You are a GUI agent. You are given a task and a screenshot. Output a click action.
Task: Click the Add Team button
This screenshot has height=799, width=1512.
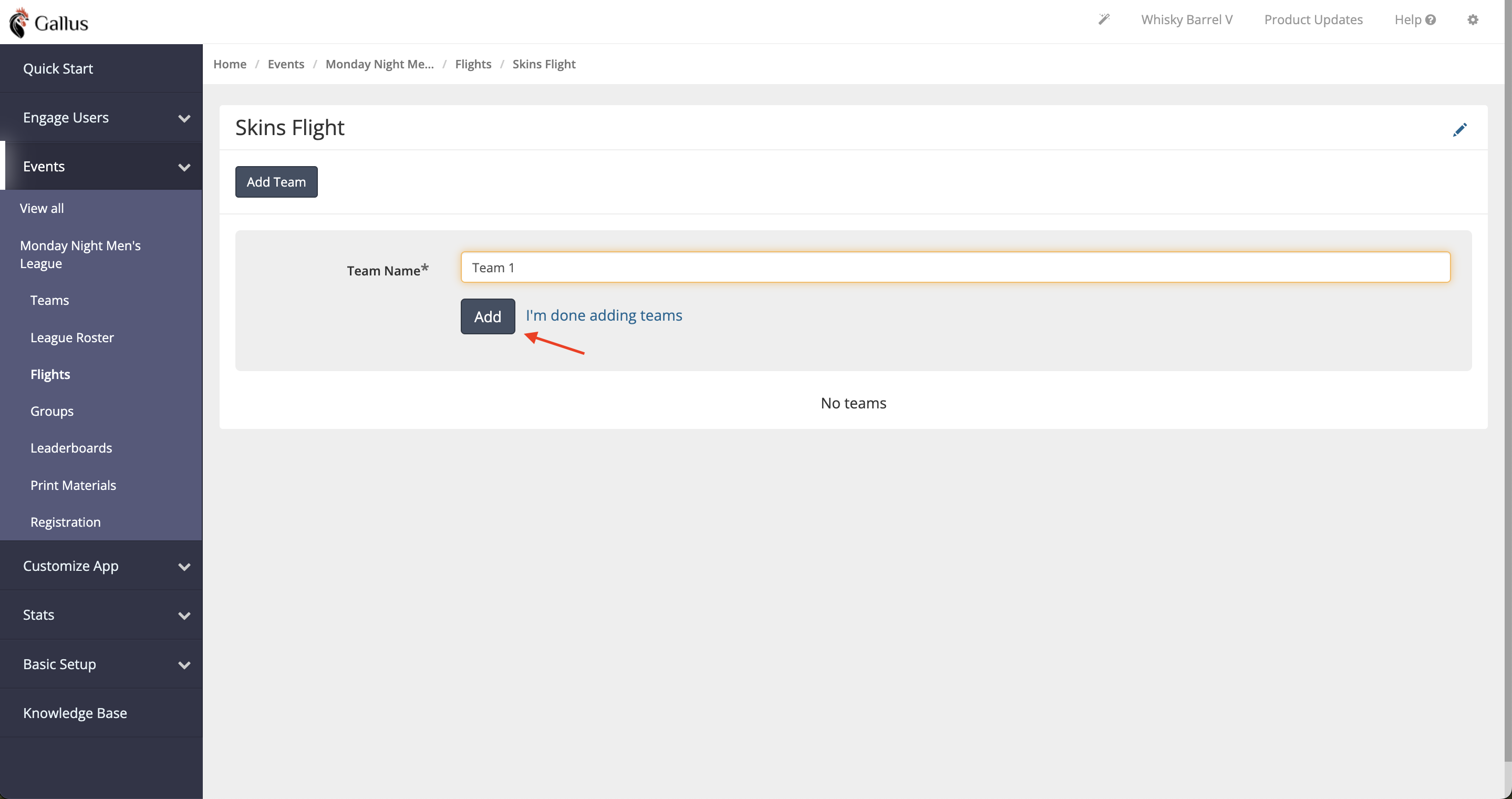[276, 181]
